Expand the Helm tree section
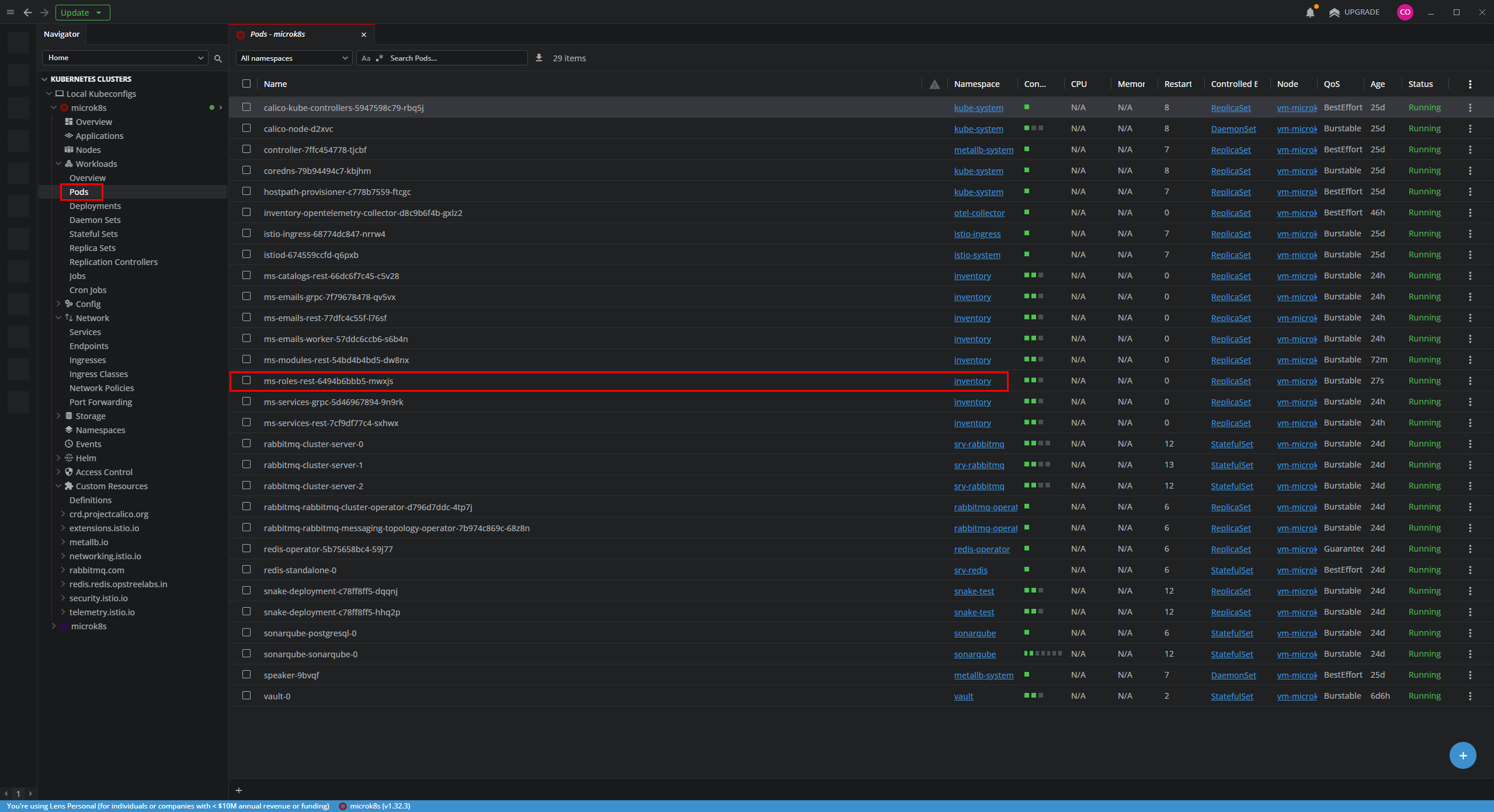 click(58, 458)
